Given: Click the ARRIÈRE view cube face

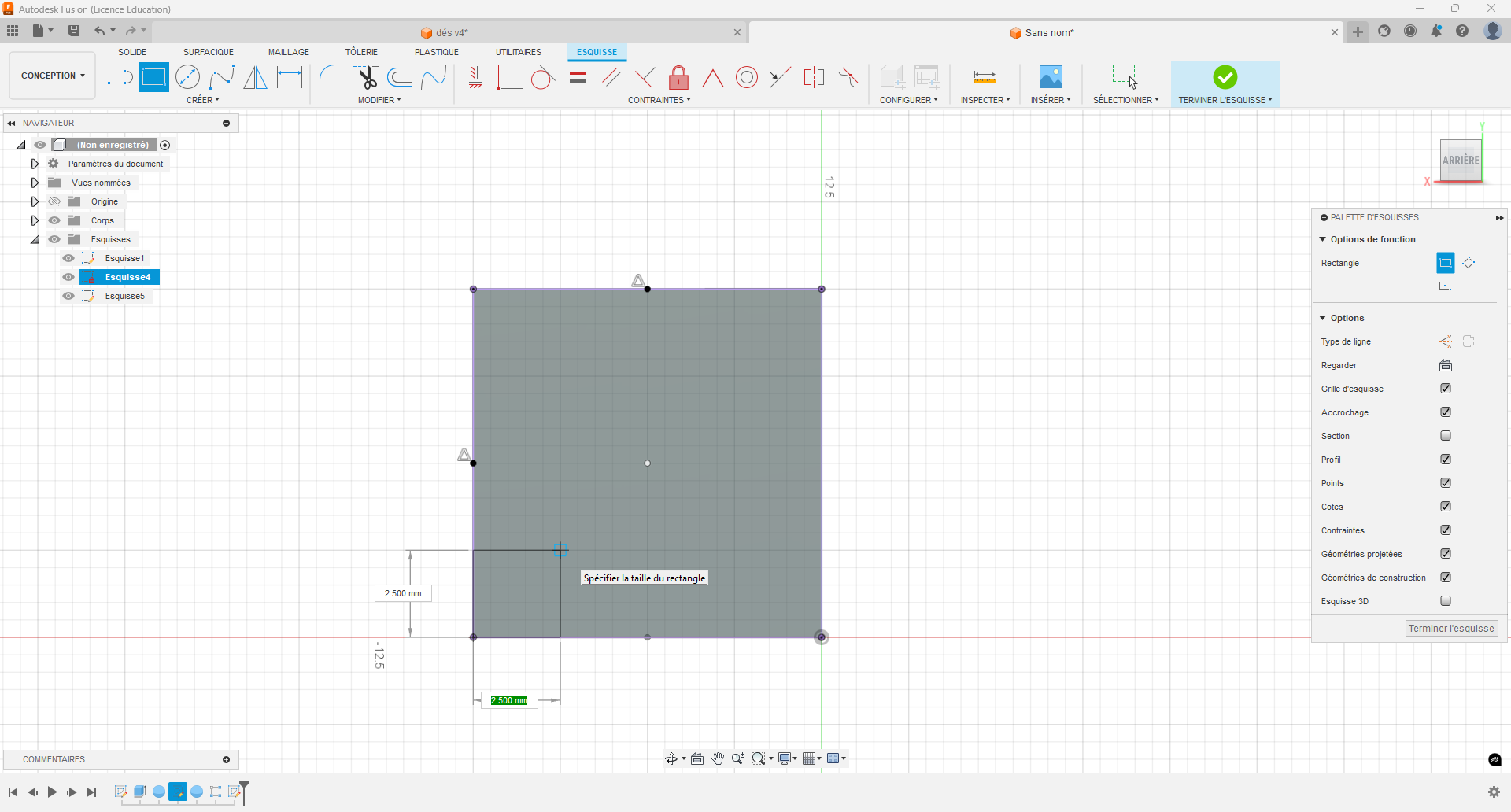Looking at the screenshot, I should pyautogui.click(x=1461, y=161).
